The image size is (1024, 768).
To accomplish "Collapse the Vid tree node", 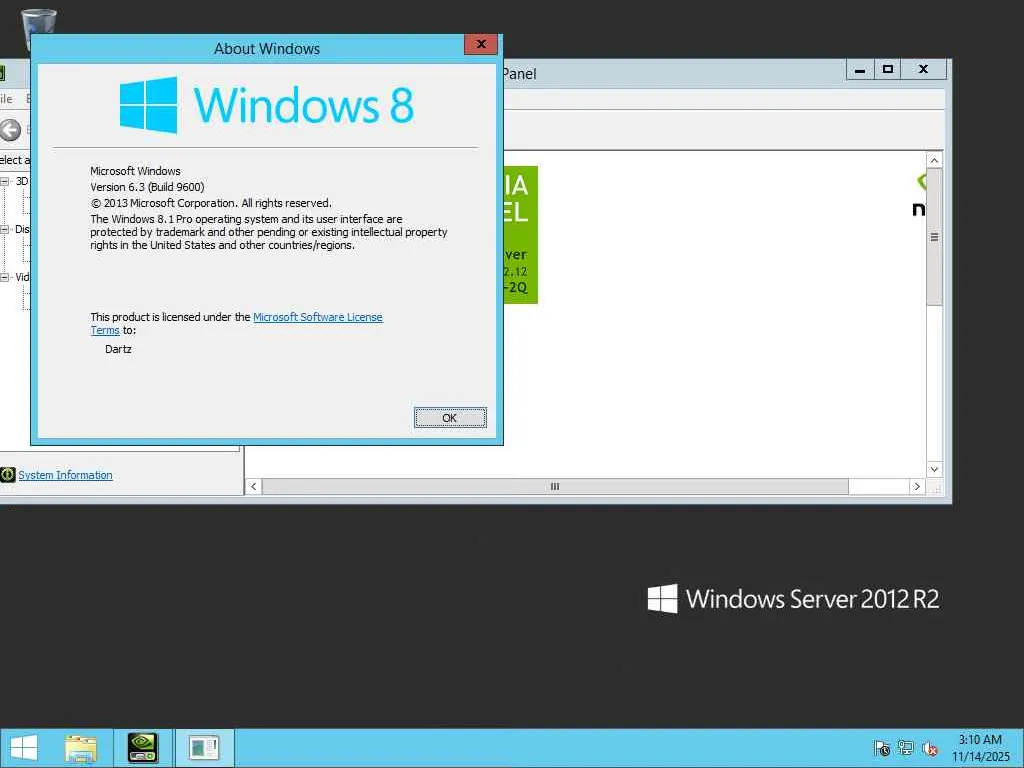I will point(5,277).
